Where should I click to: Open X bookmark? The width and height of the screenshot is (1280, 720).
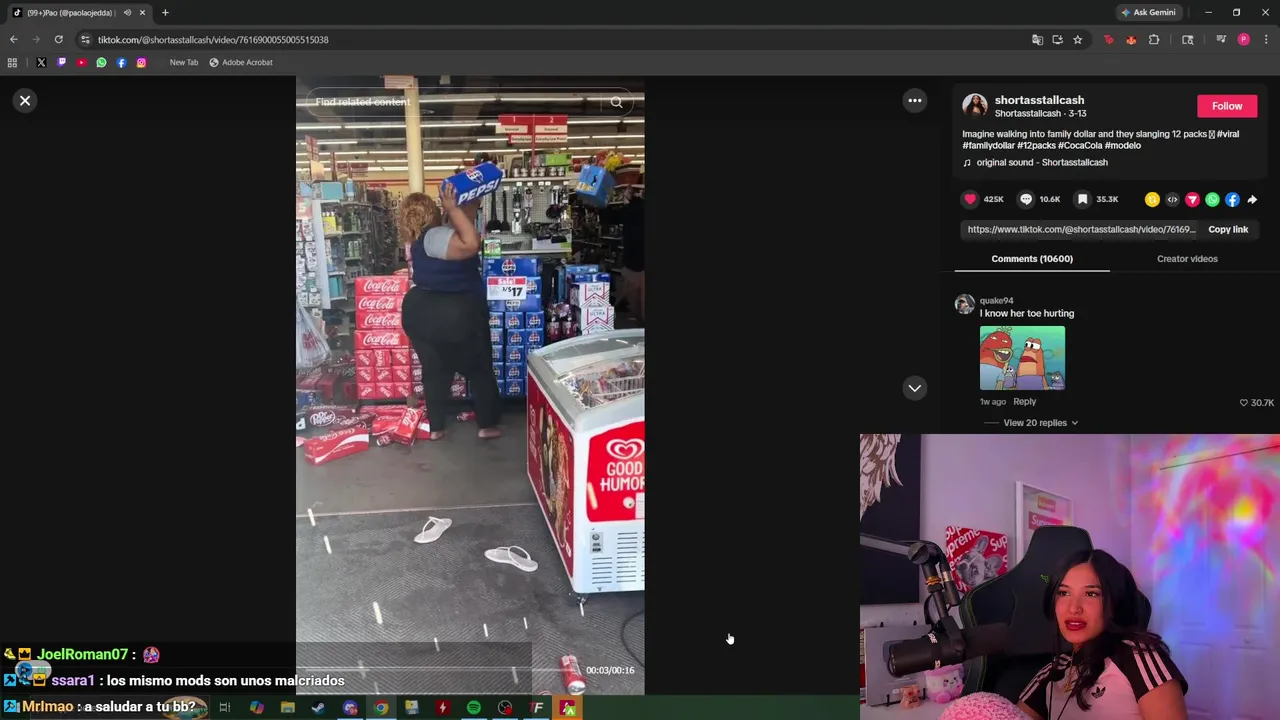pos(41,62)
